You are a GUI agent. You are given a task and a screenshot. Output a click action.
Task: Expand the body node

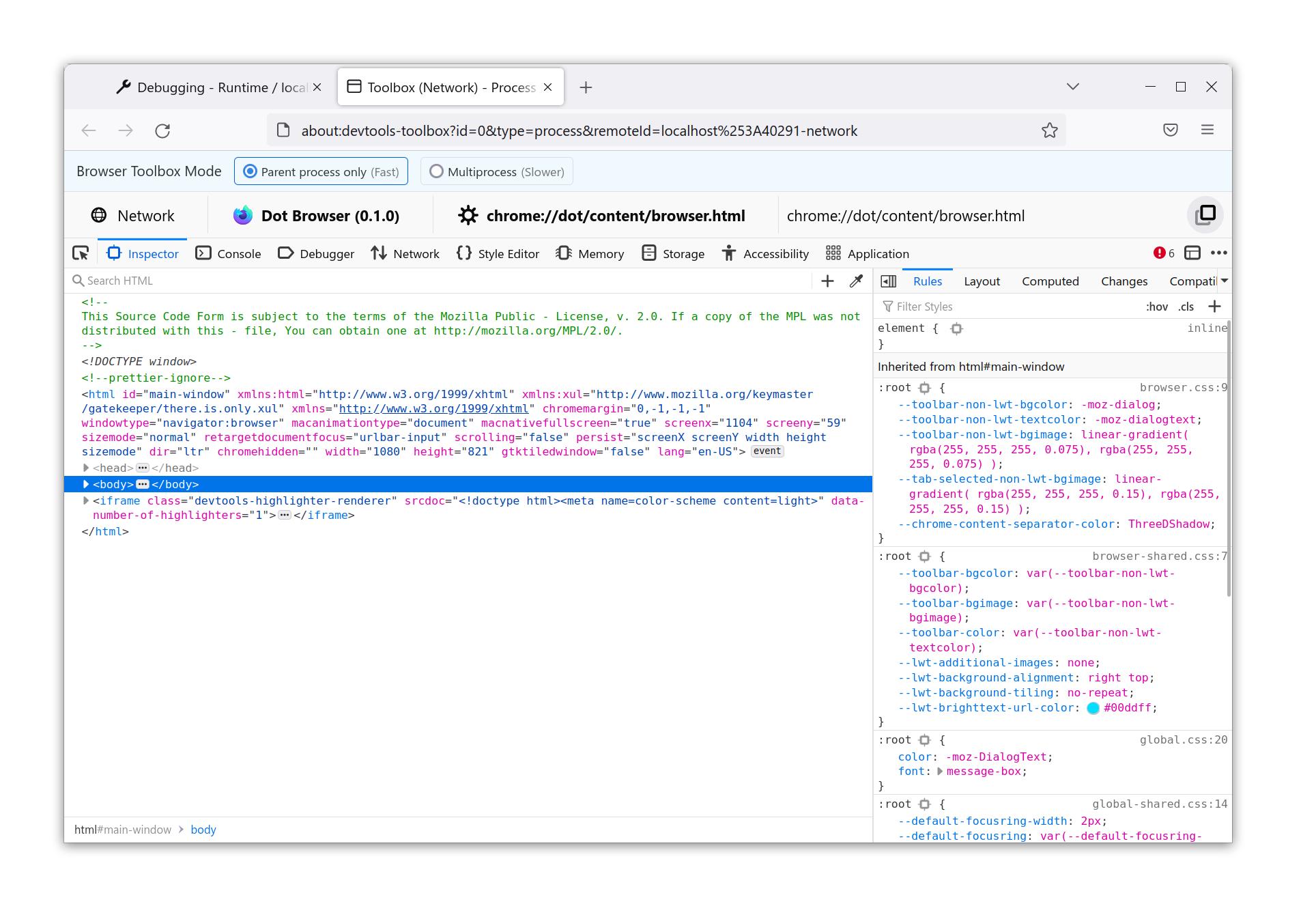(86, 484)
